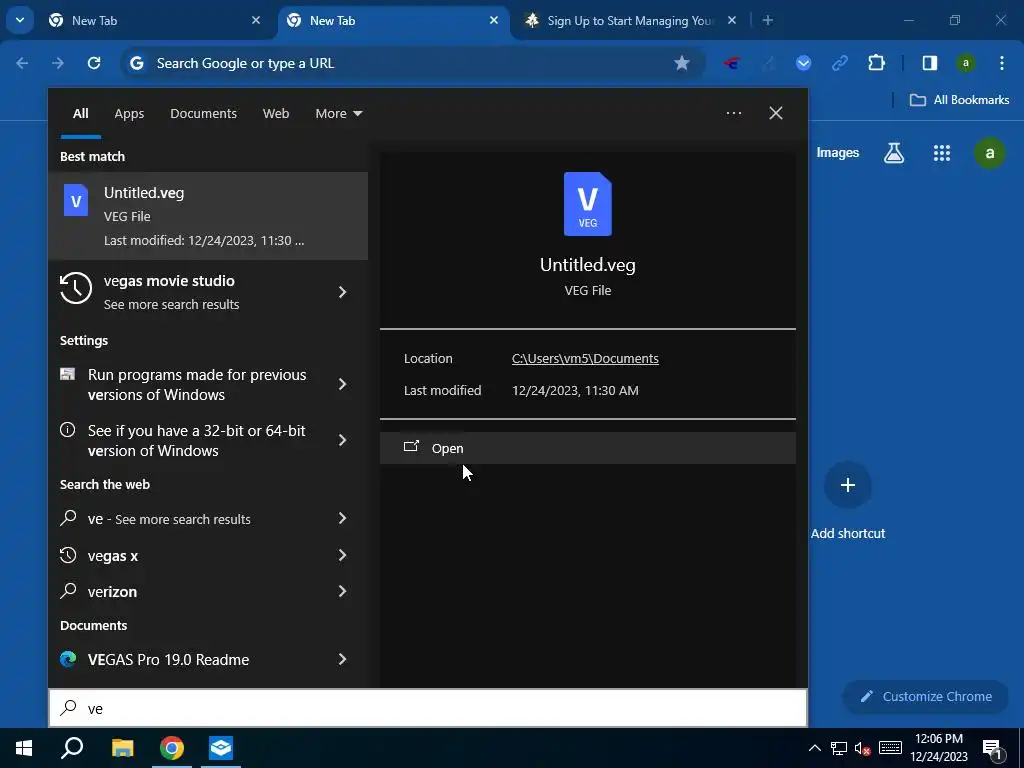
Task: Open the Untitled.veg best match result
Action: [208, 216]
